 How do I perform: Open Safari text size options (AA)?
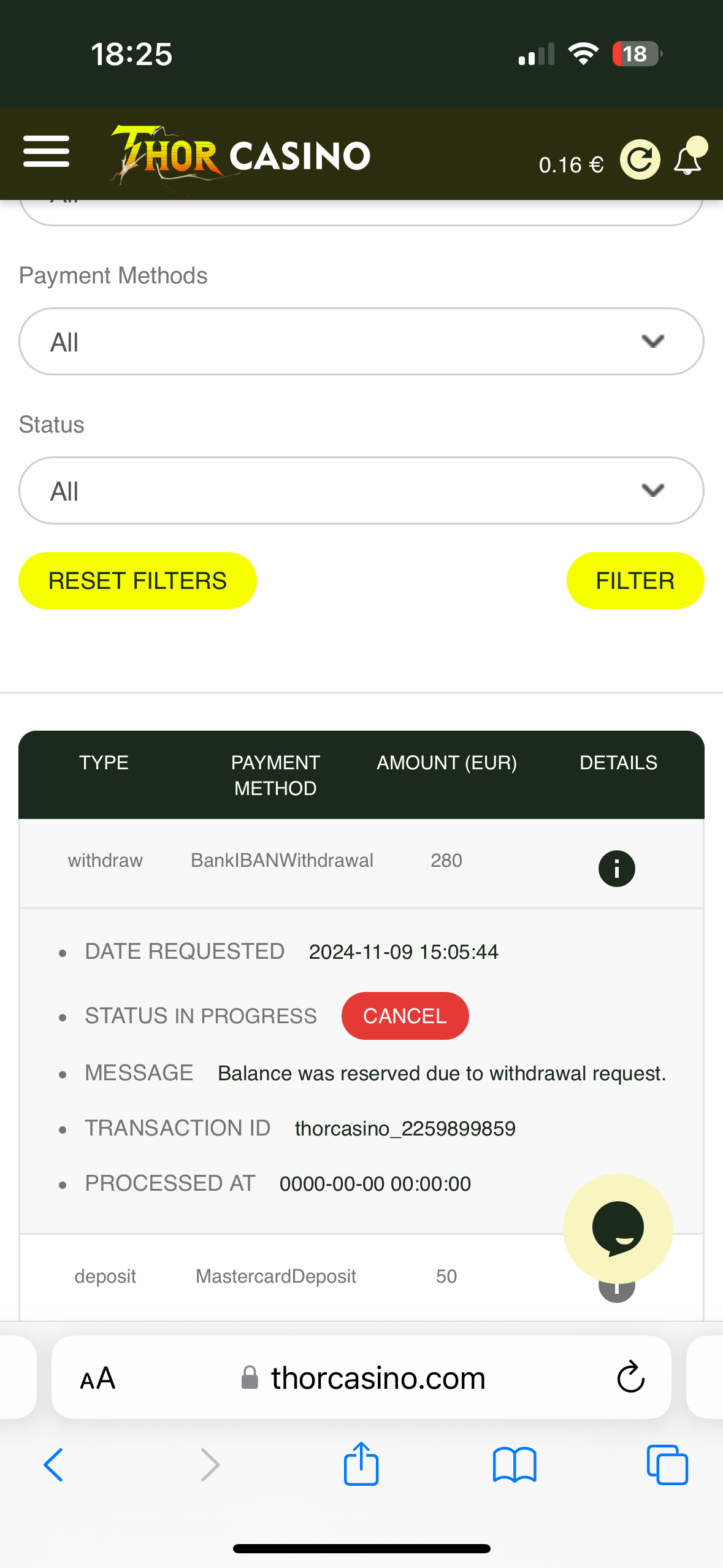(x=98, y=1378)
